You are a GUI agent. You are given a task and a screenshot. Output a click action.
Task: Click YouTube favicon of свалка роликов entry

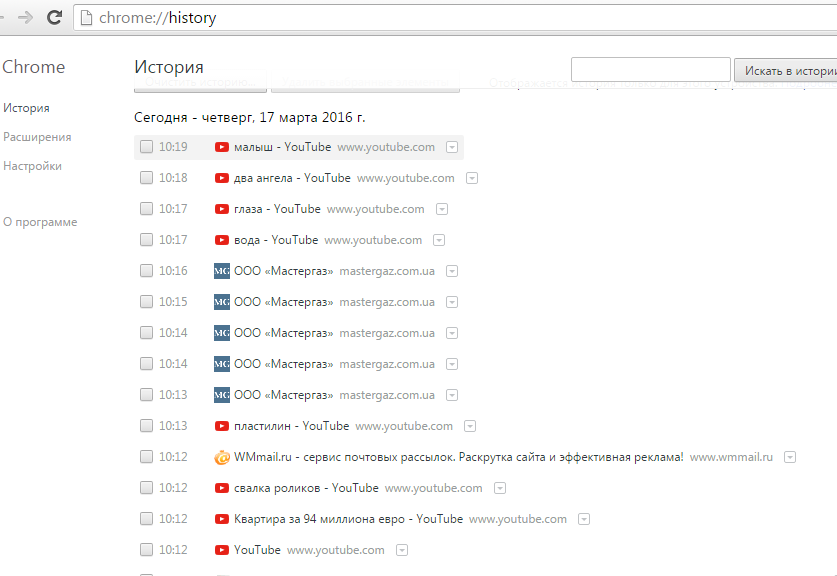(222, 487)
